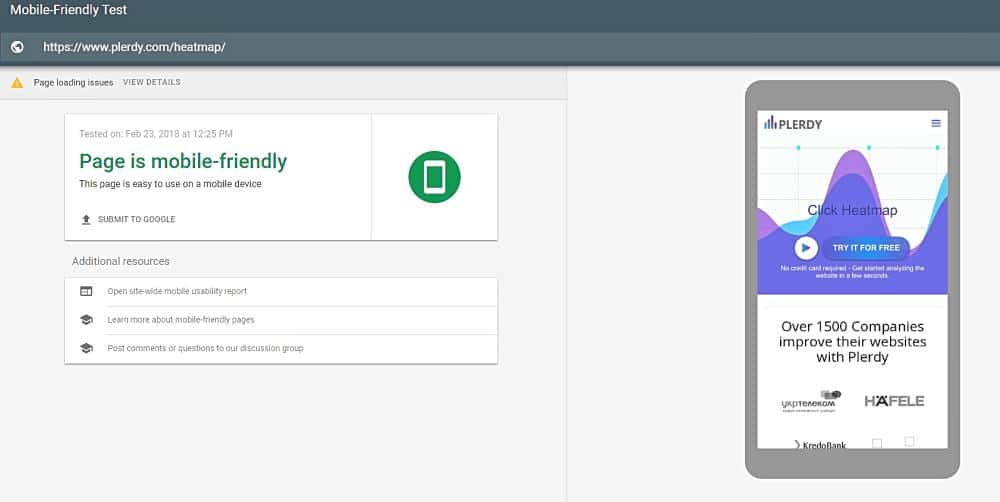Click the Page is mobile-friendly heading

pos(183,161)
